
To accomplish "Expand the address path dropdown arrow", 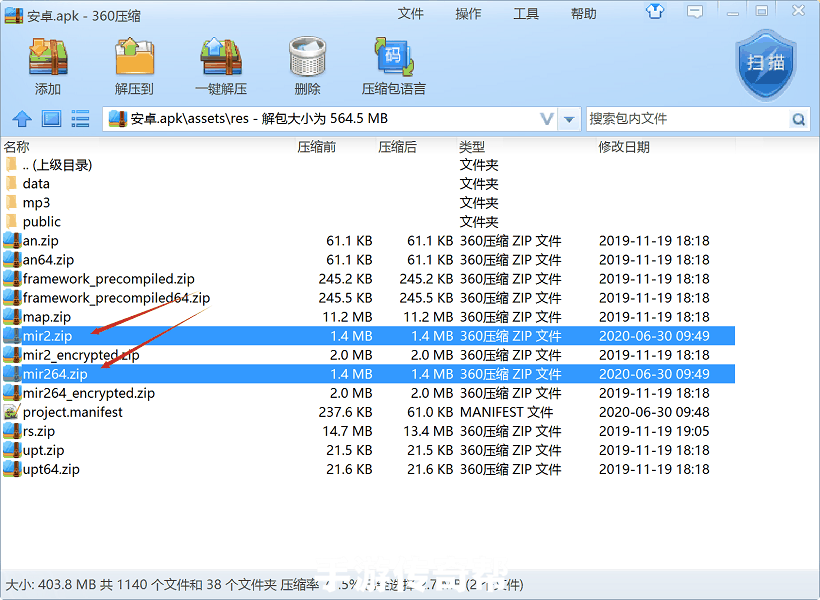I will coord(570,119).
